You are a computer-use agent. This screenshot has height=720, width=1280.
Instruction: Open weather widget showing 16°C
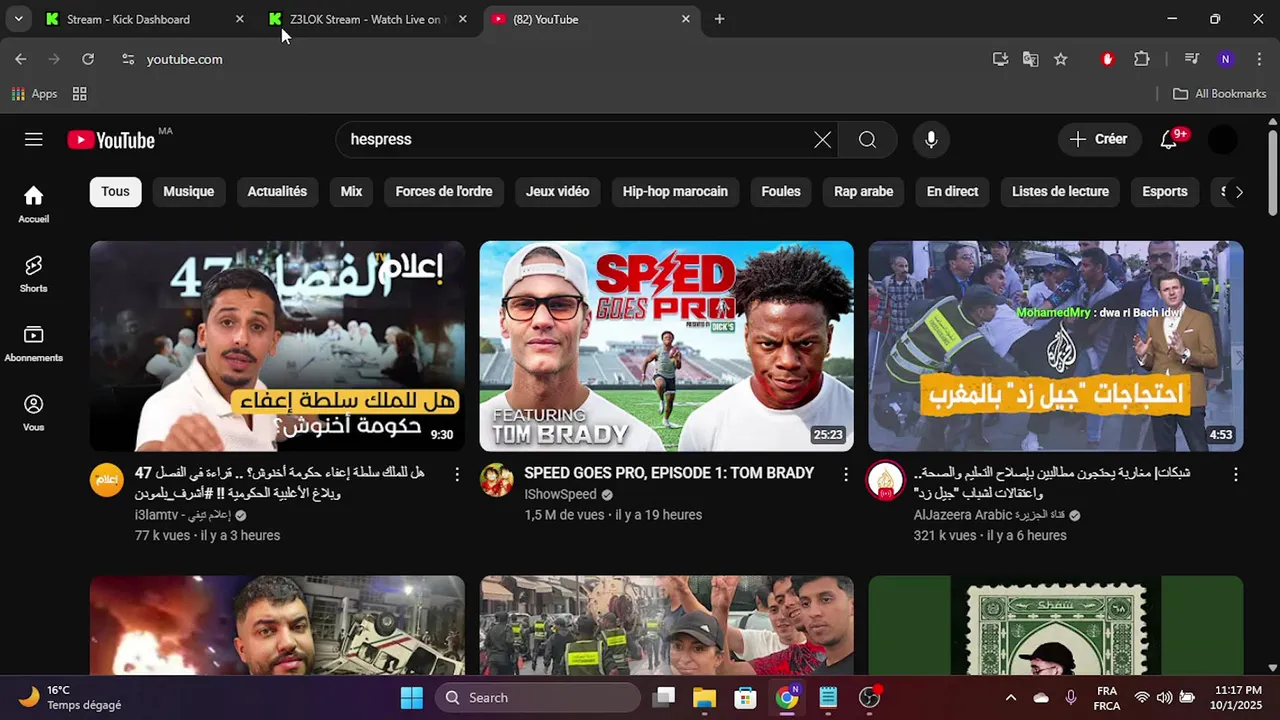(x=70, y=698)
